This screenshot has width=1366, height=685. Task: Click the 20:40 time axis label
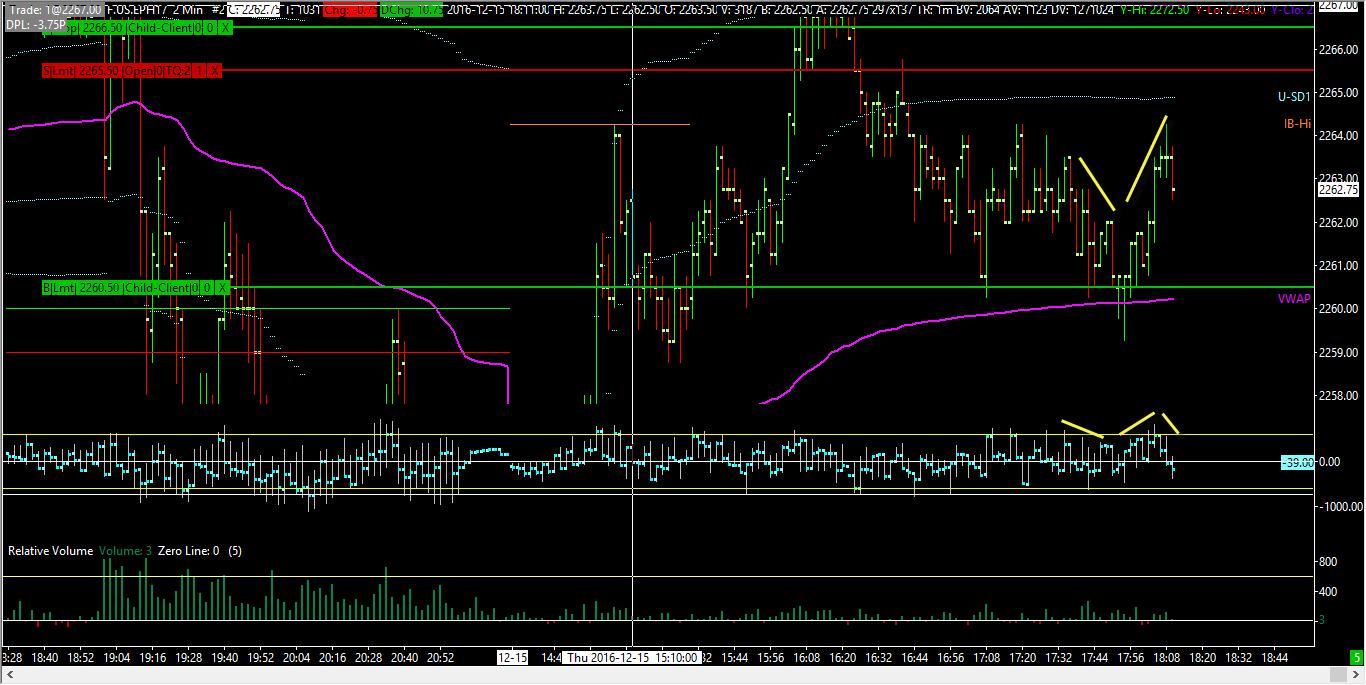coord(405,658)
